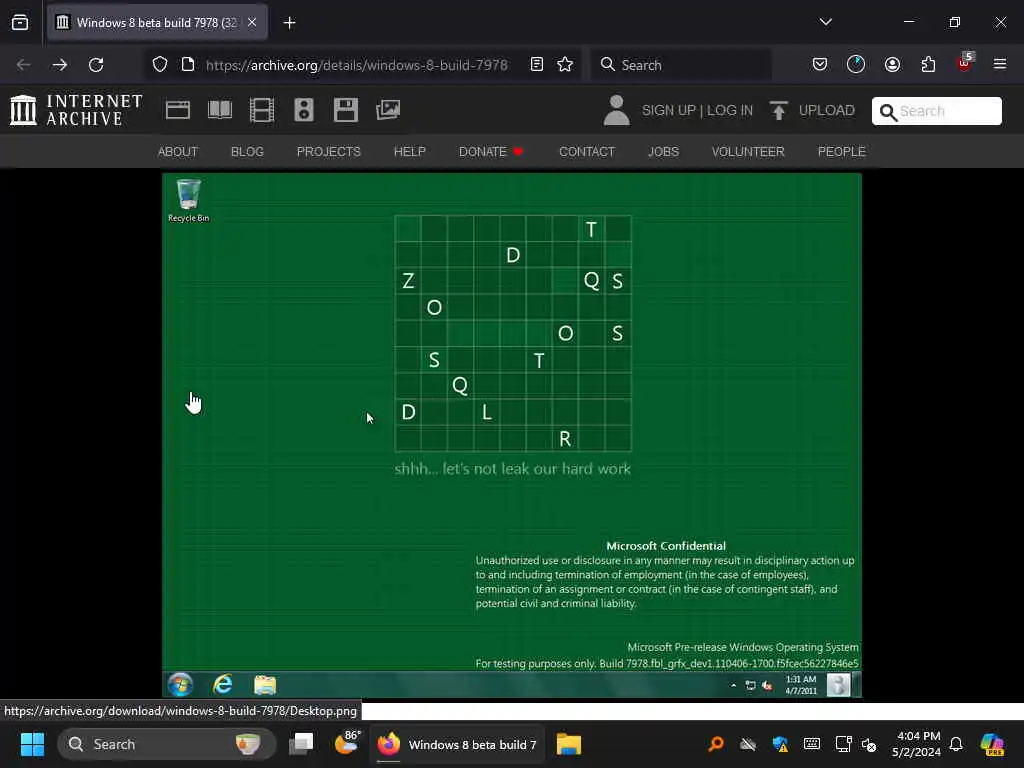The height and width of the screenshot is (768, 1024).
Task: Open taskbar clock showing 4:04 PM
Action: (916, 744)
